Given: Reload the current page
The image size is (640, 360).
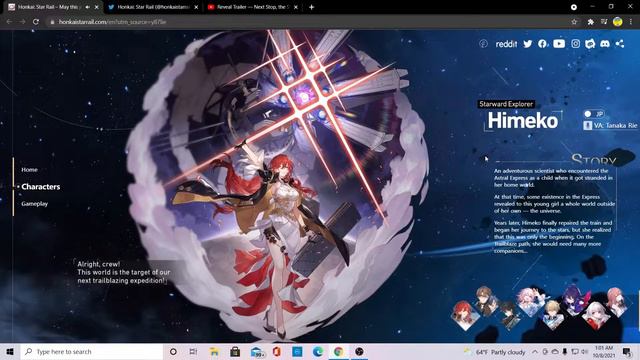Looking at the screenshot, I should 36,22.
